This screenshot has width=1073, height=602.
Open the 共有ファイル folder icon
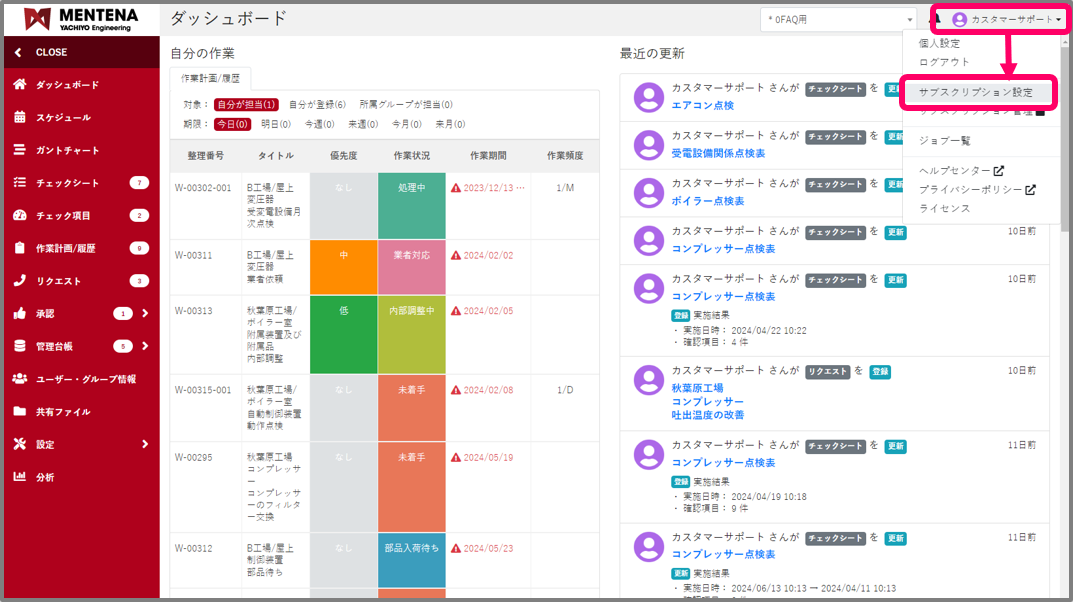20,411
